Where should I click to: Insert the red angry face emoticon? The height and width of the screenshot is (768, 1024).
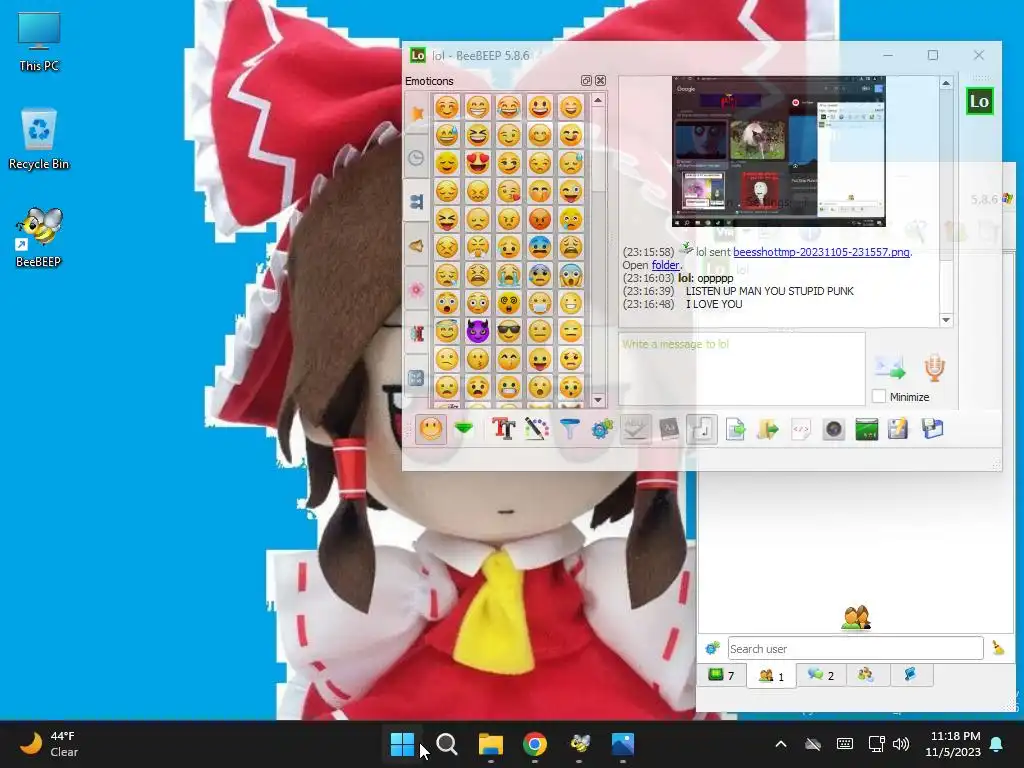pos(539,219)
